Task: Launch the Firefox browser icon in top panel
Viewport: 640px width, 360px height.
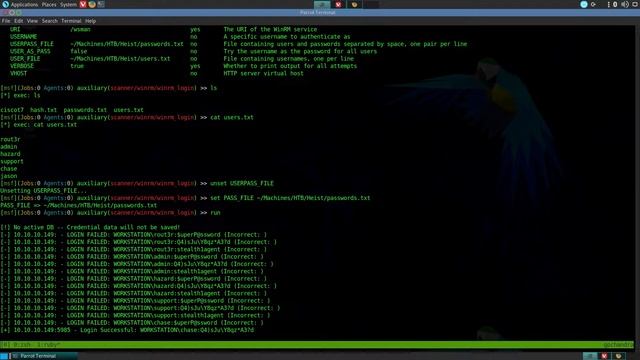Action: [92, 4]
